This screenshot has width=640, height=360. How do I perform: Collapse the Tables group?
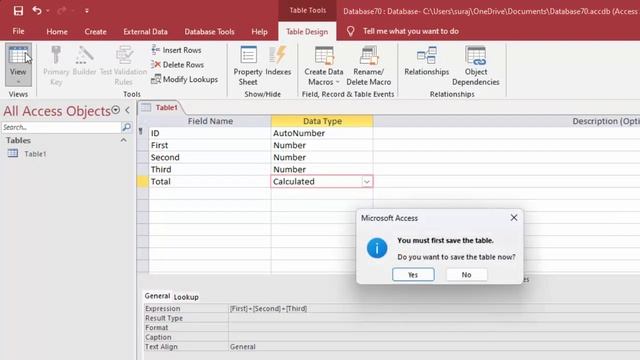click(x=123, y=140)
